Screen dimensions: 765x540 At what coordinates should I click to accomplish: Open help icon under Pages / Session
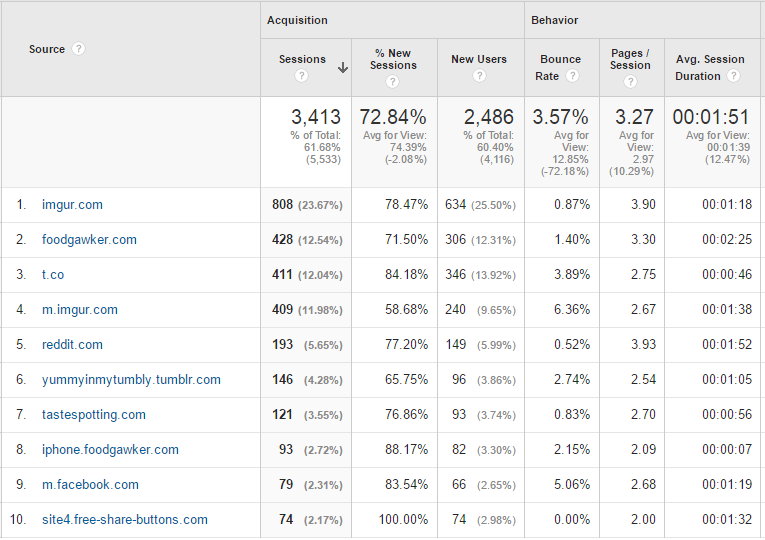coord(630,81)
